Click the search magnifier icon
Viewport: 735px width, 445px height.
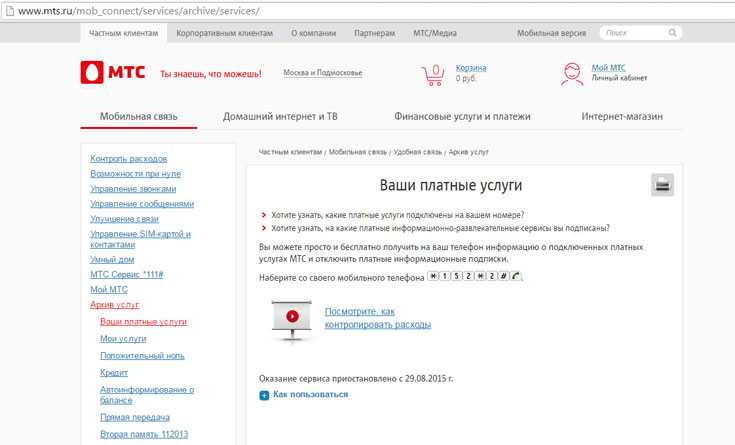[x=673, y=33]
